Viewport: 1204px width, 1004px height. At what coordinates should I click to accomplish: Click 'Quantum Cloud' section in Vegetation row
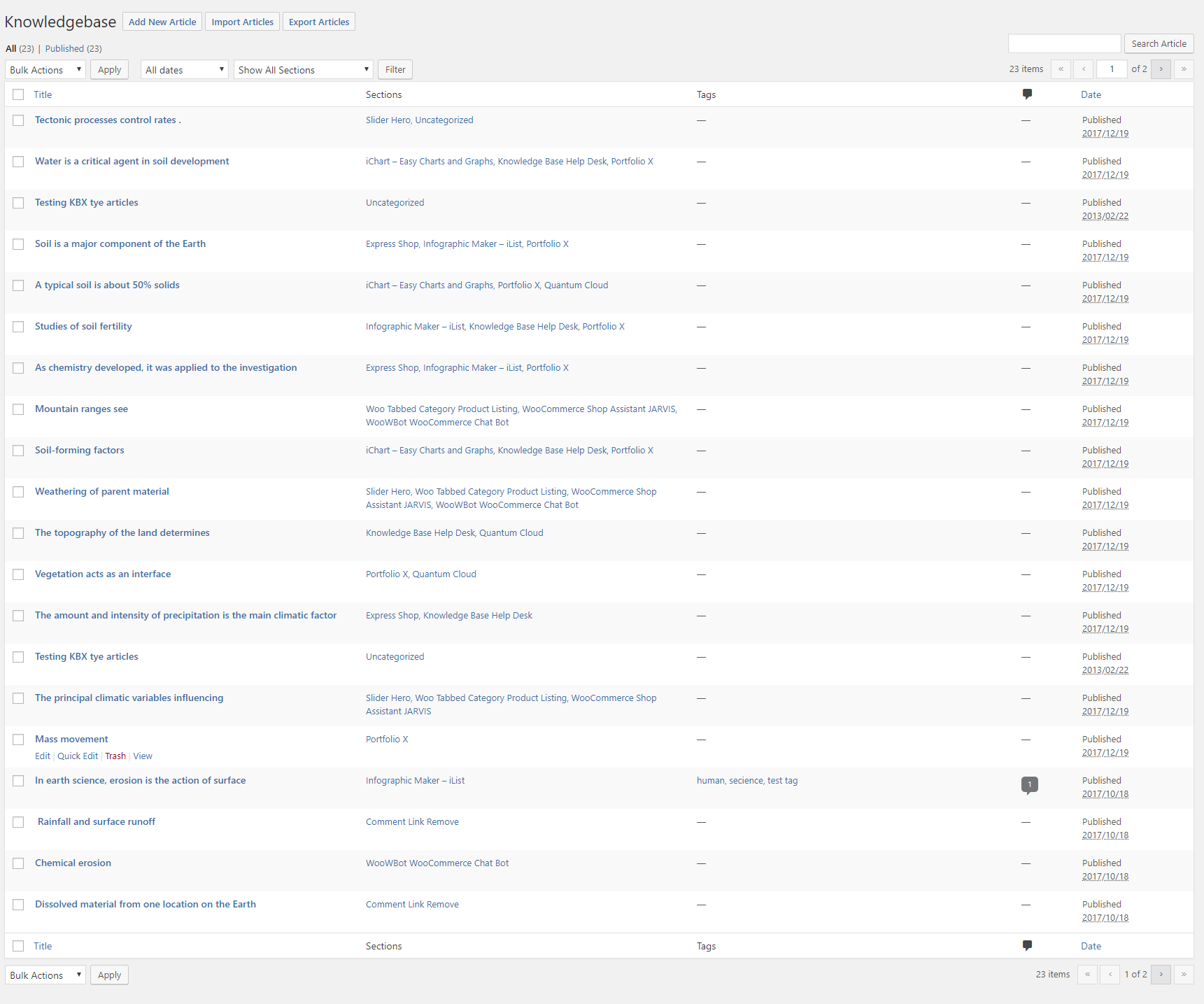pyautogui.click(x=444, y=574)
